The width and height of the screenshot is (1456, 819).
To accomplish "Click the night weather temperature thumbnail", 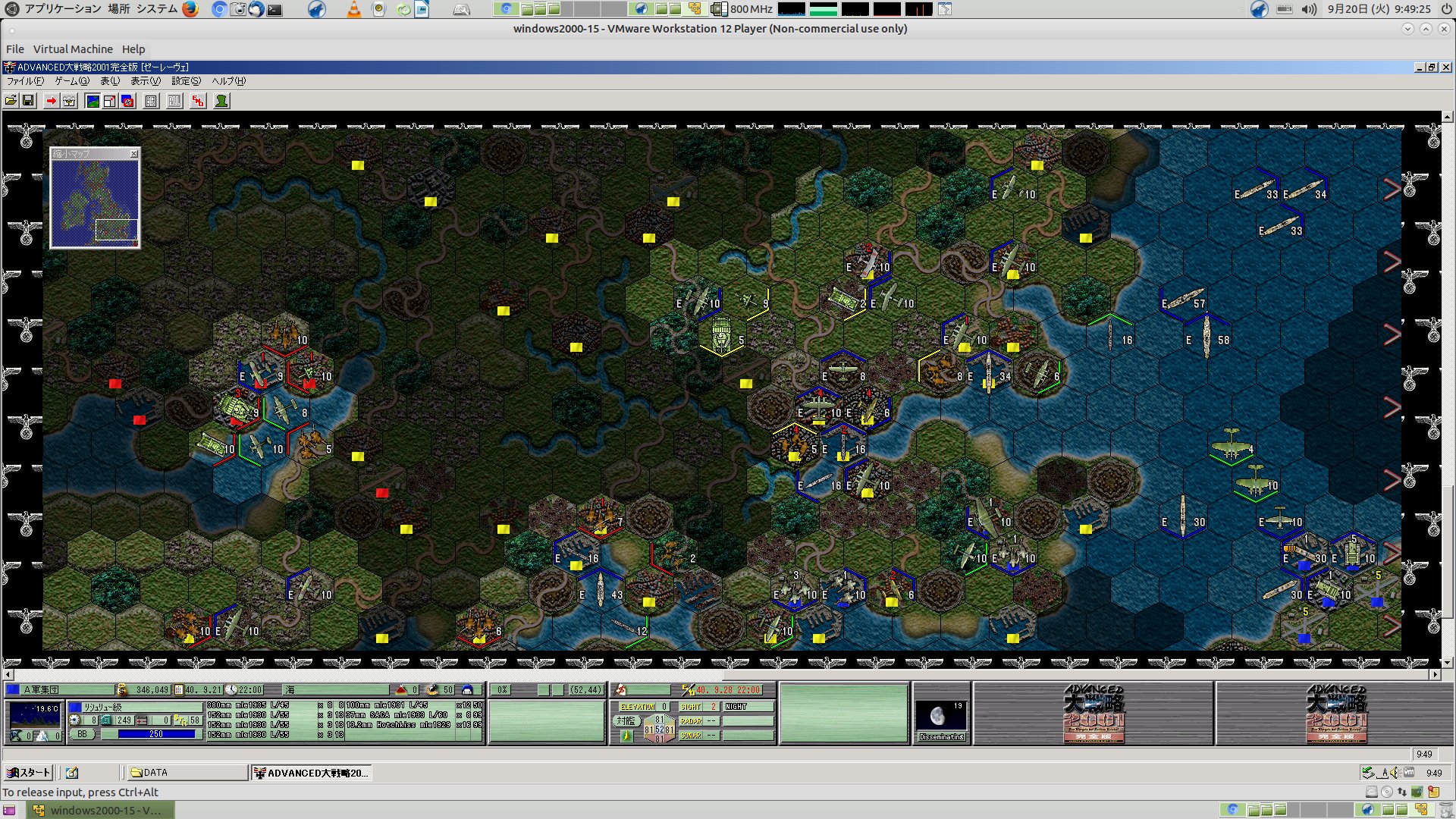I will click(34, 715).
